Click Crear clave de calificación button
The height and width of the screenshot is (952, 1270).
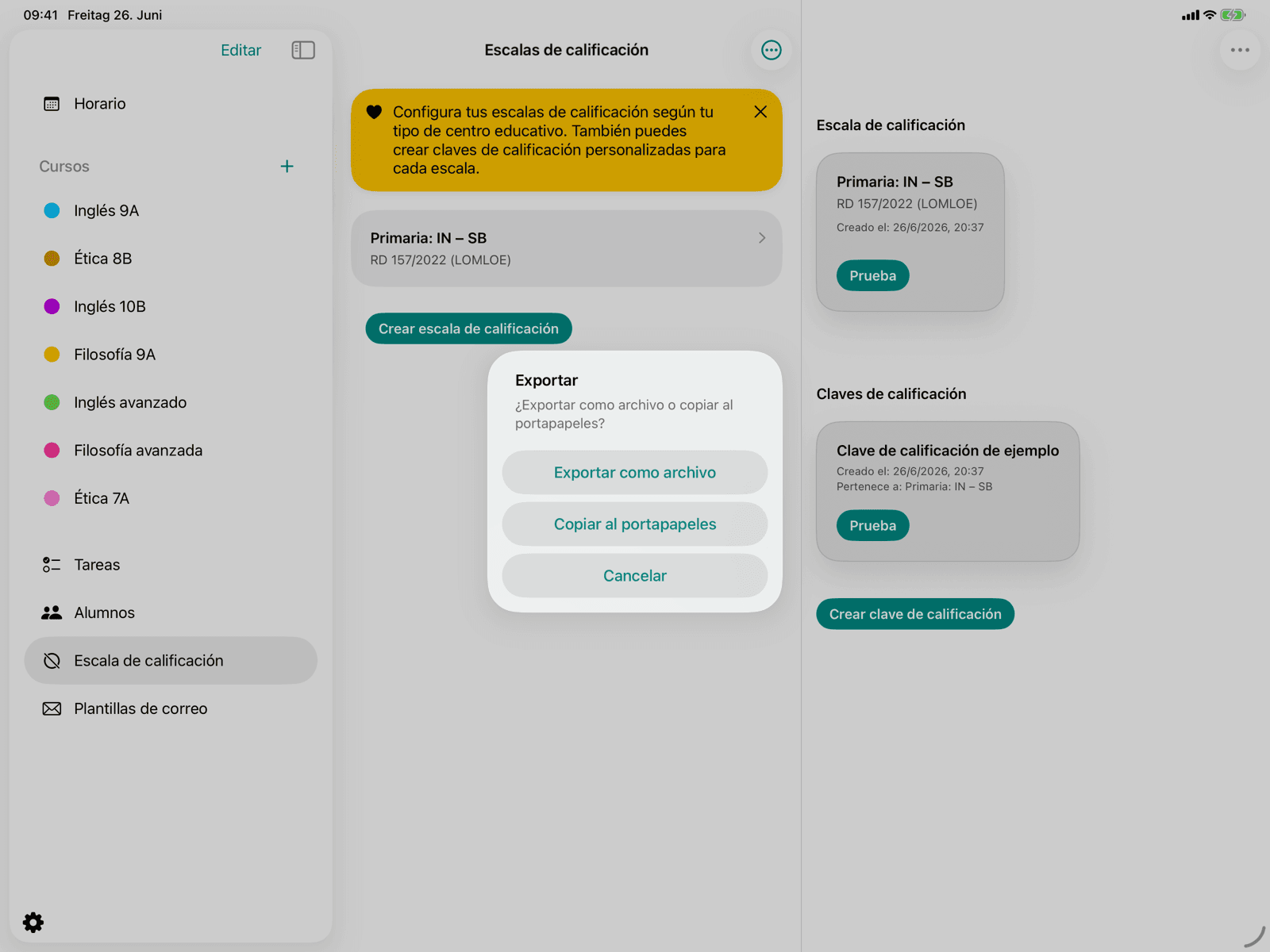[x=915, y=614]
